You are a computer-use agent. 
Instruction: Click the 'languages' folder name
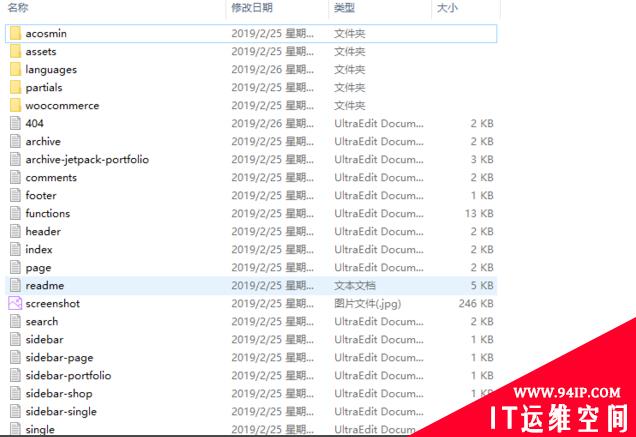[x=51, y=70]
